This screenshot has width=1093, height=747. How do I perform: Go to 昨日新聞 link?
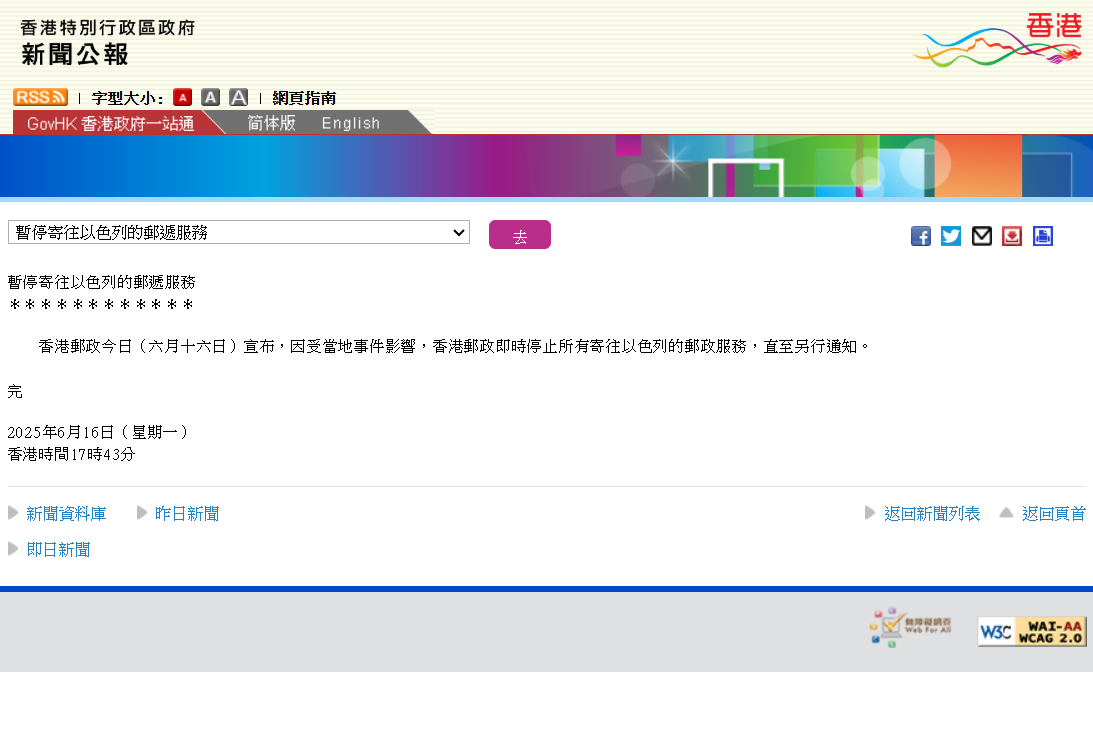[187, 514]
